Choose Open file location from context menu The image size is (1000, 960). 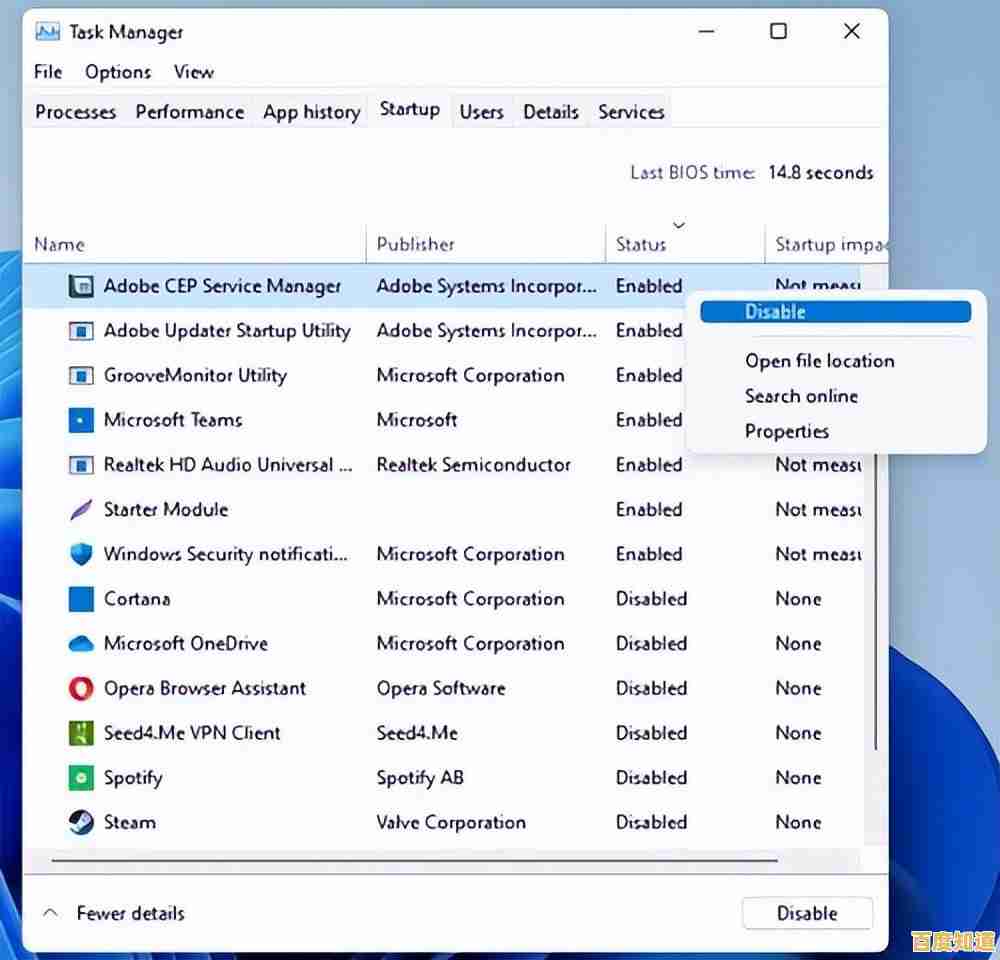819,361
